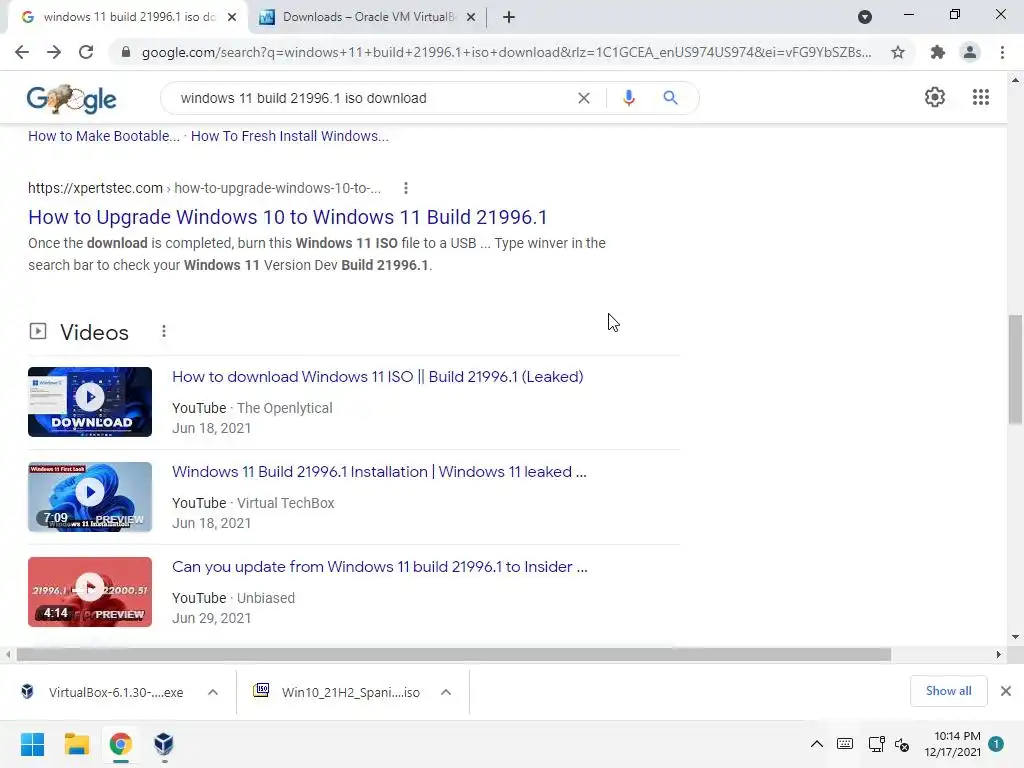Focus the Google search input field
Screen dimensions: 1024x768
372,98
